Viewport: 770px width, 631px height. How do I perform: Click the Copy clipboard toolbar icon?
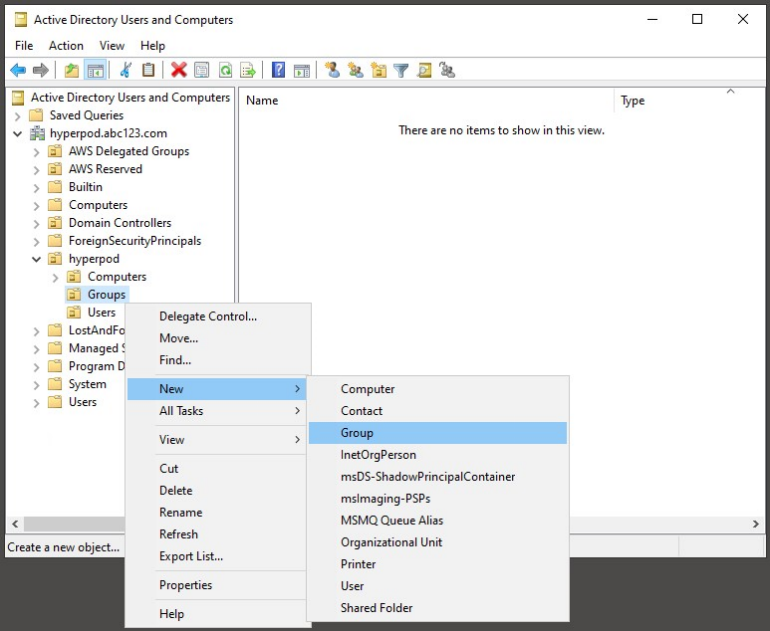point(148,70)
